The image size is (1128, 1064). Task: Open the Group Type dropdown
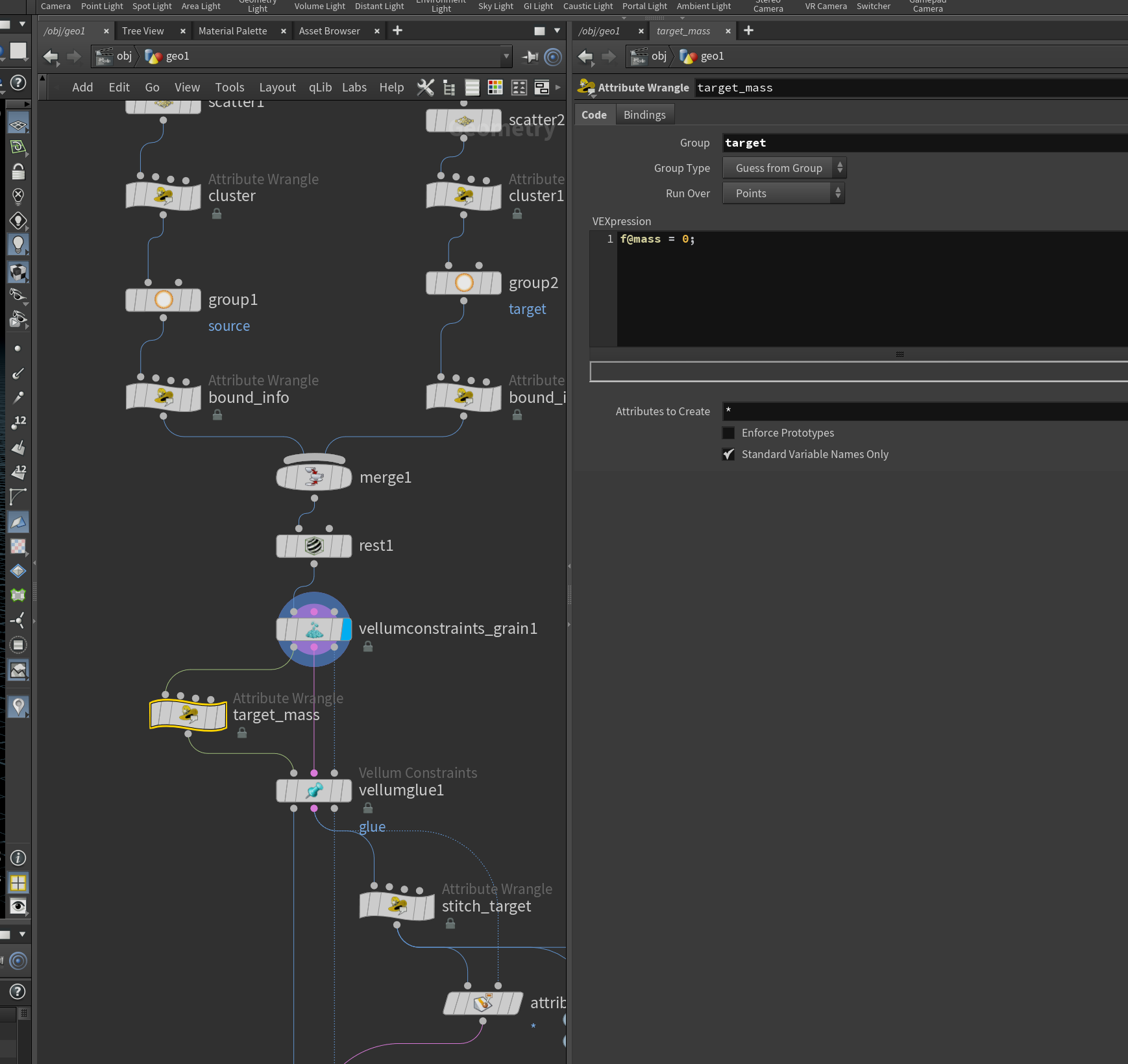tap(784, 168)
